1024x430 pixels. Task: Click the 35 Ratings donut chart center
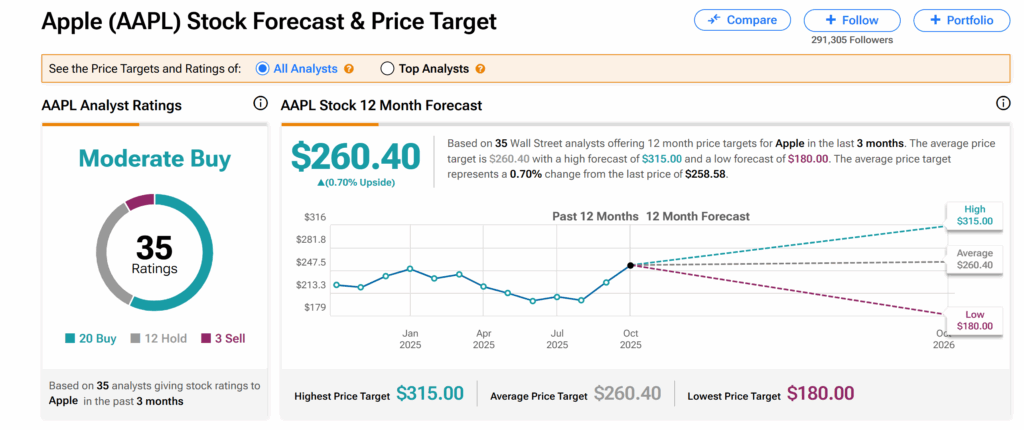155,254
